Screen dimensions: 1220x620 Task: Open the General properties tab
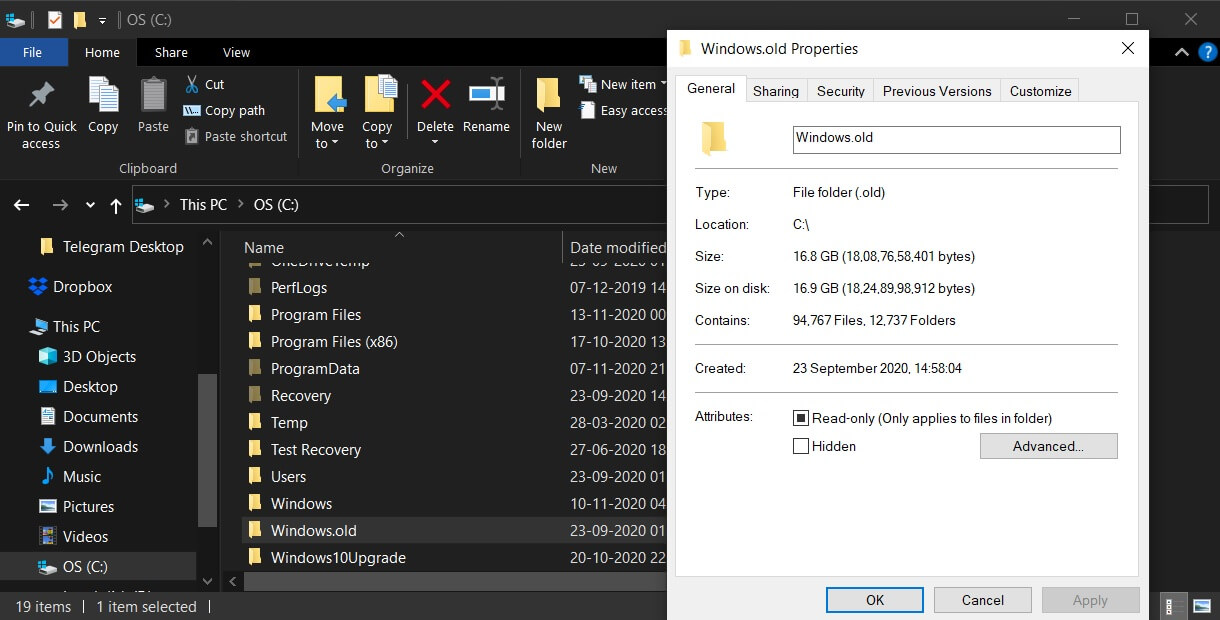tap(711, 88)
